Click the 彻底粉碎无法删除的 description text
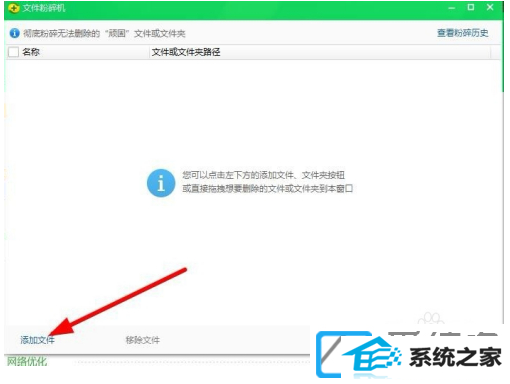 [x=104, y=33]
